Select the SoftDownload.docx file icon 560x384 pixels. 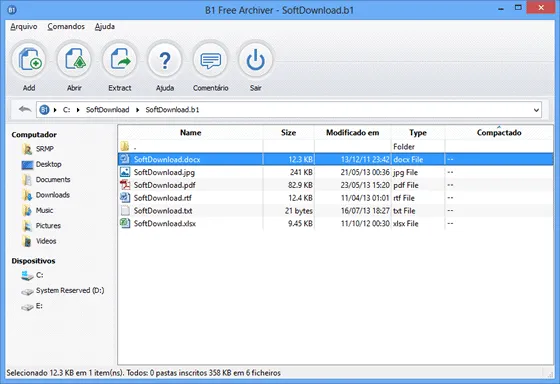click(x=125, y=159)
